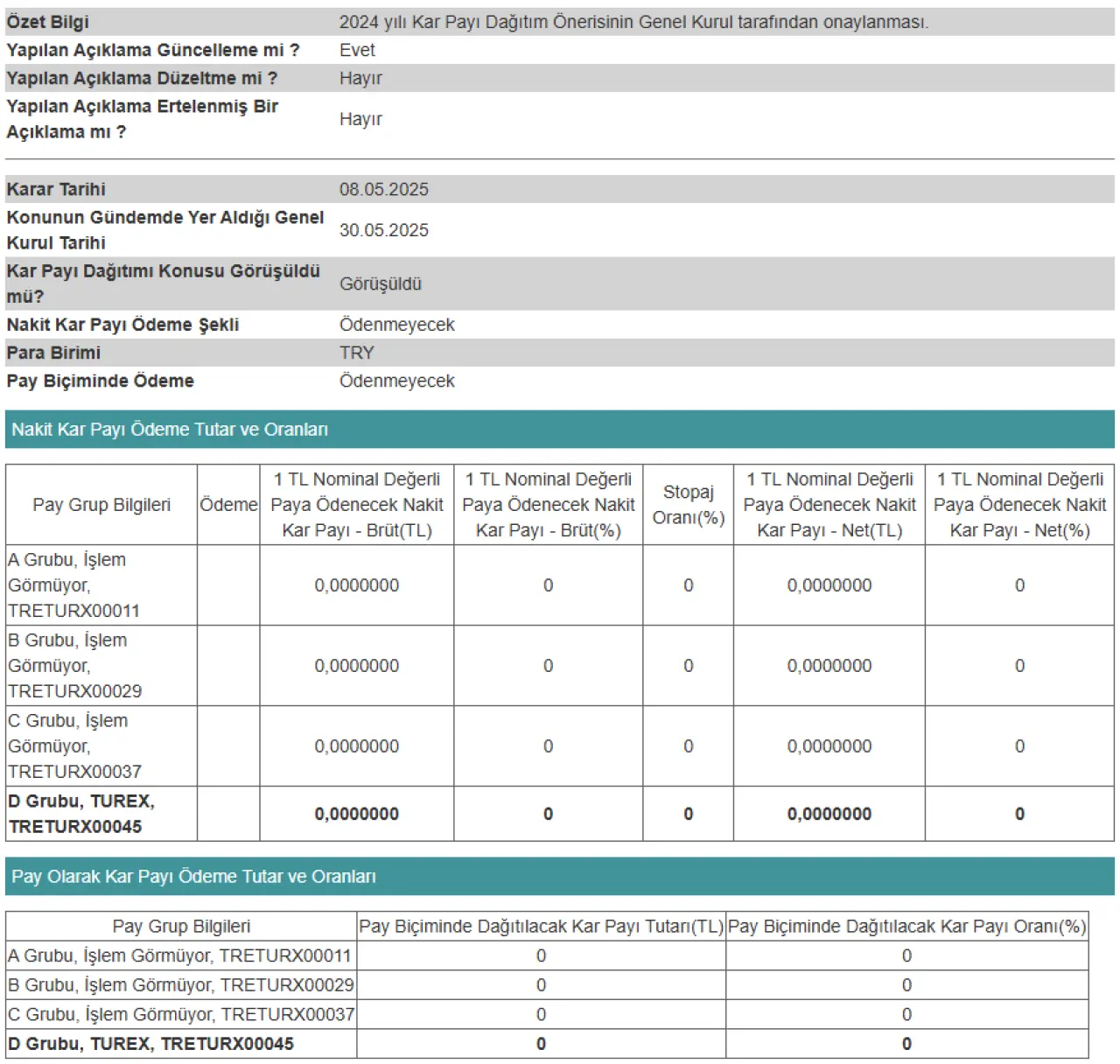
Task: Click the TRY currency value
Action: tap(356, 353)
